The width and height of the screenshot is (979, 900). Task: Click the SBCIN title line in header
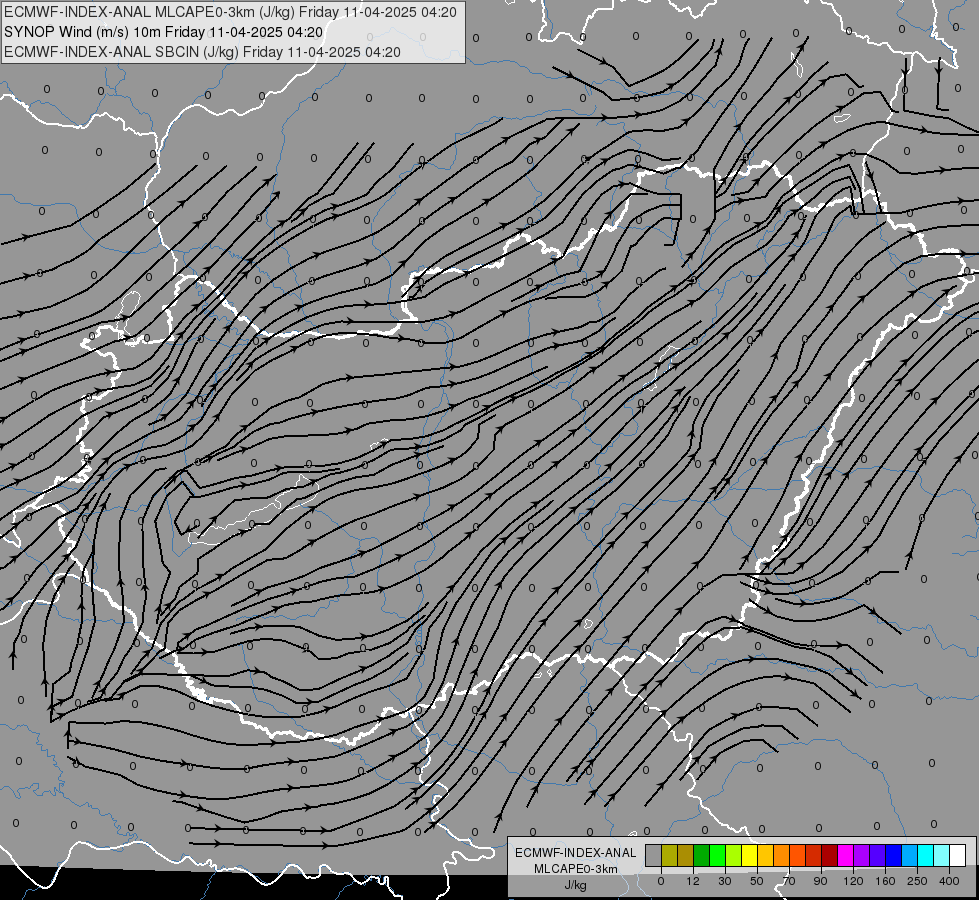coord(202,52)
